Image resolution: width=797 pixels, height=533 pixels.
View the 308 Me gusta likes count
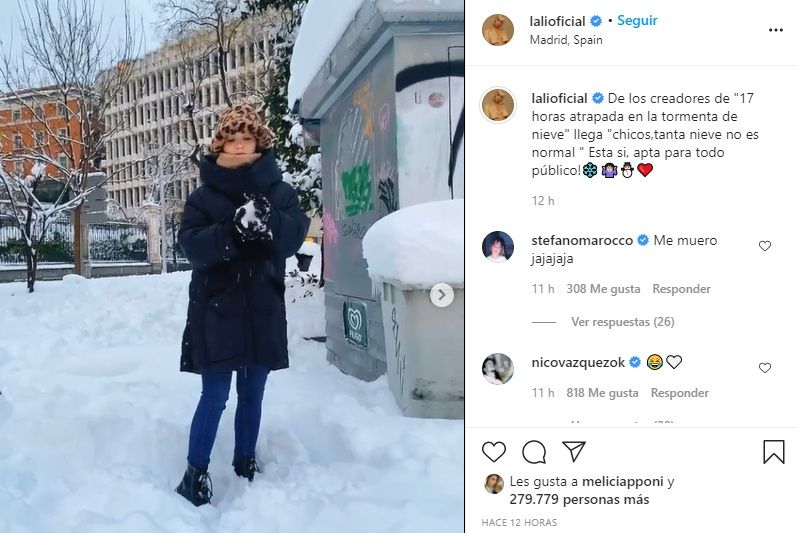(x=603, y=289)
